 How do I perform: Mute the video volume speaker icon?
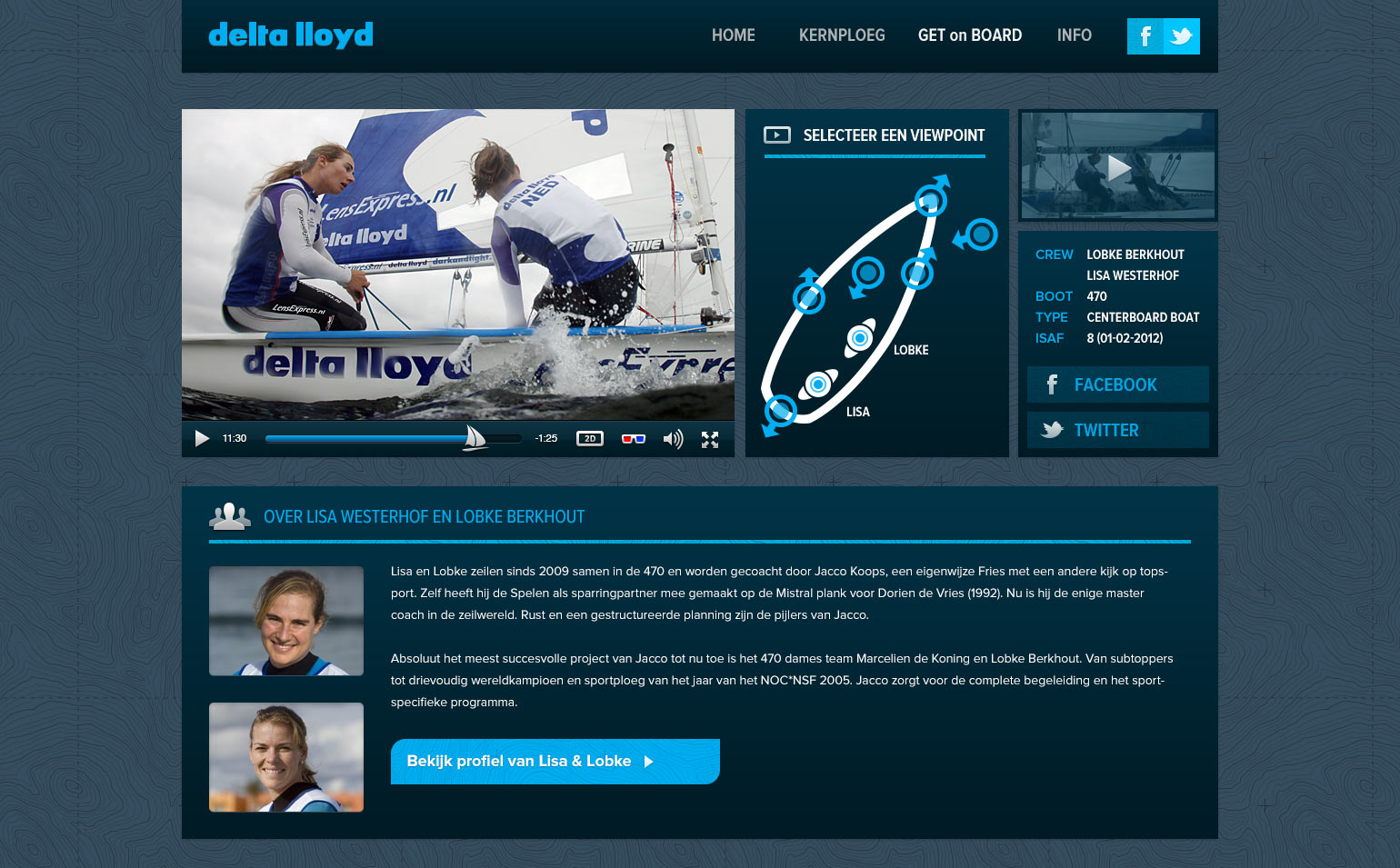coord(673,440)
